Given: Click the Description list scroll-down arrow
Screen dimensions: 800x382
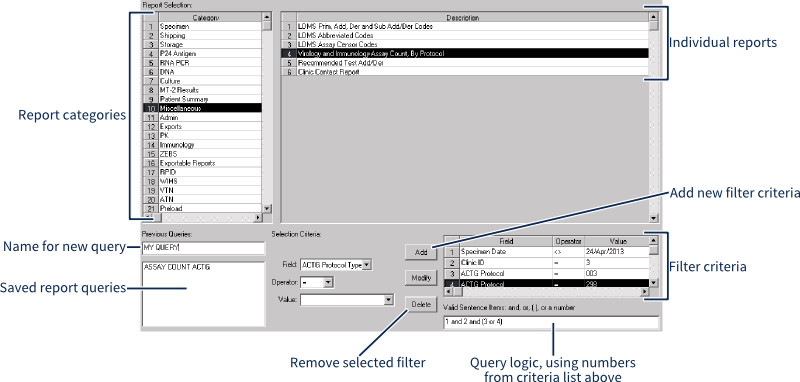Looking at the screenshot, I should 654,218.
